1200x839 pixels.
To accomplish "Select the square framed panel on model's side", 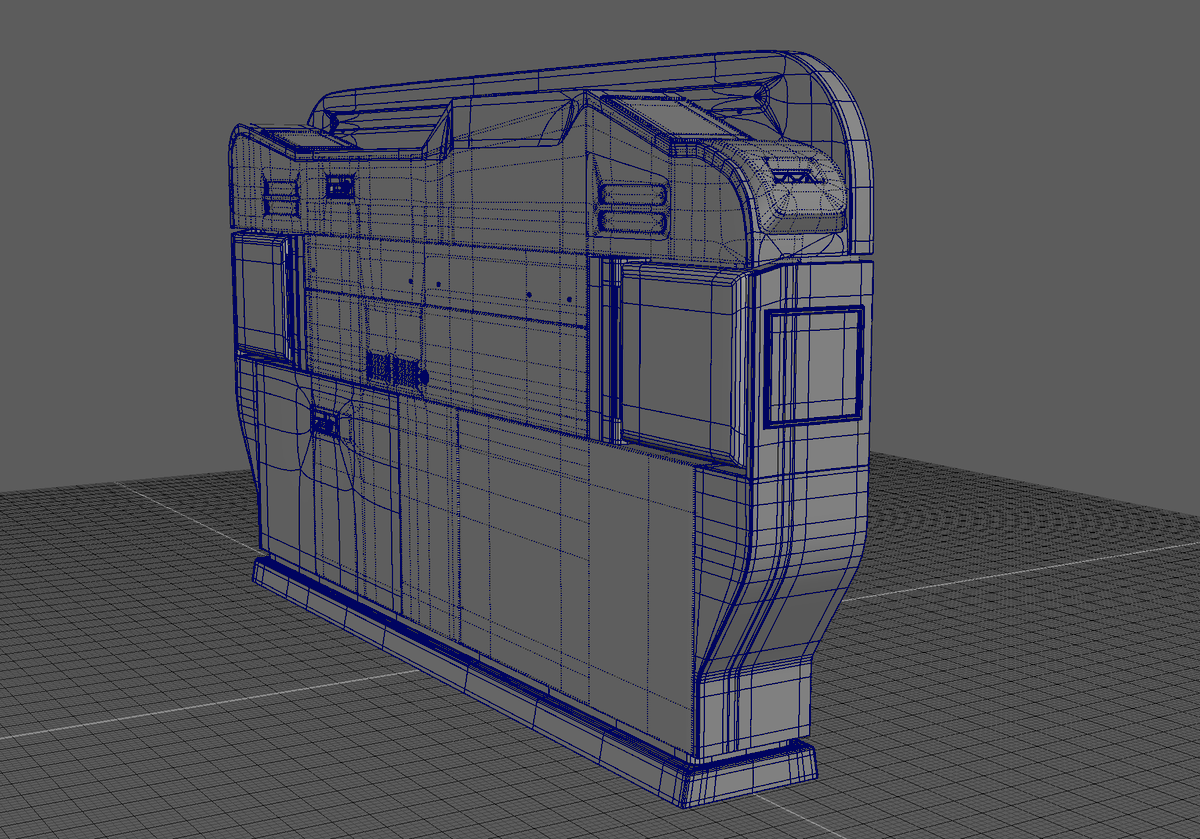I will (x=814, y=366).
